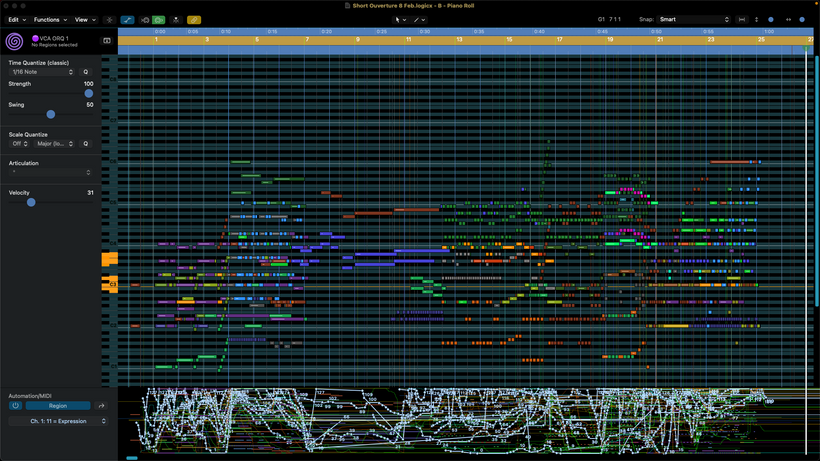This screenshot has height=461, width=820.
Task: Click the VCA ORQ 1 spiral region icon
Action: pyautogui.click(x=15, y=41)
